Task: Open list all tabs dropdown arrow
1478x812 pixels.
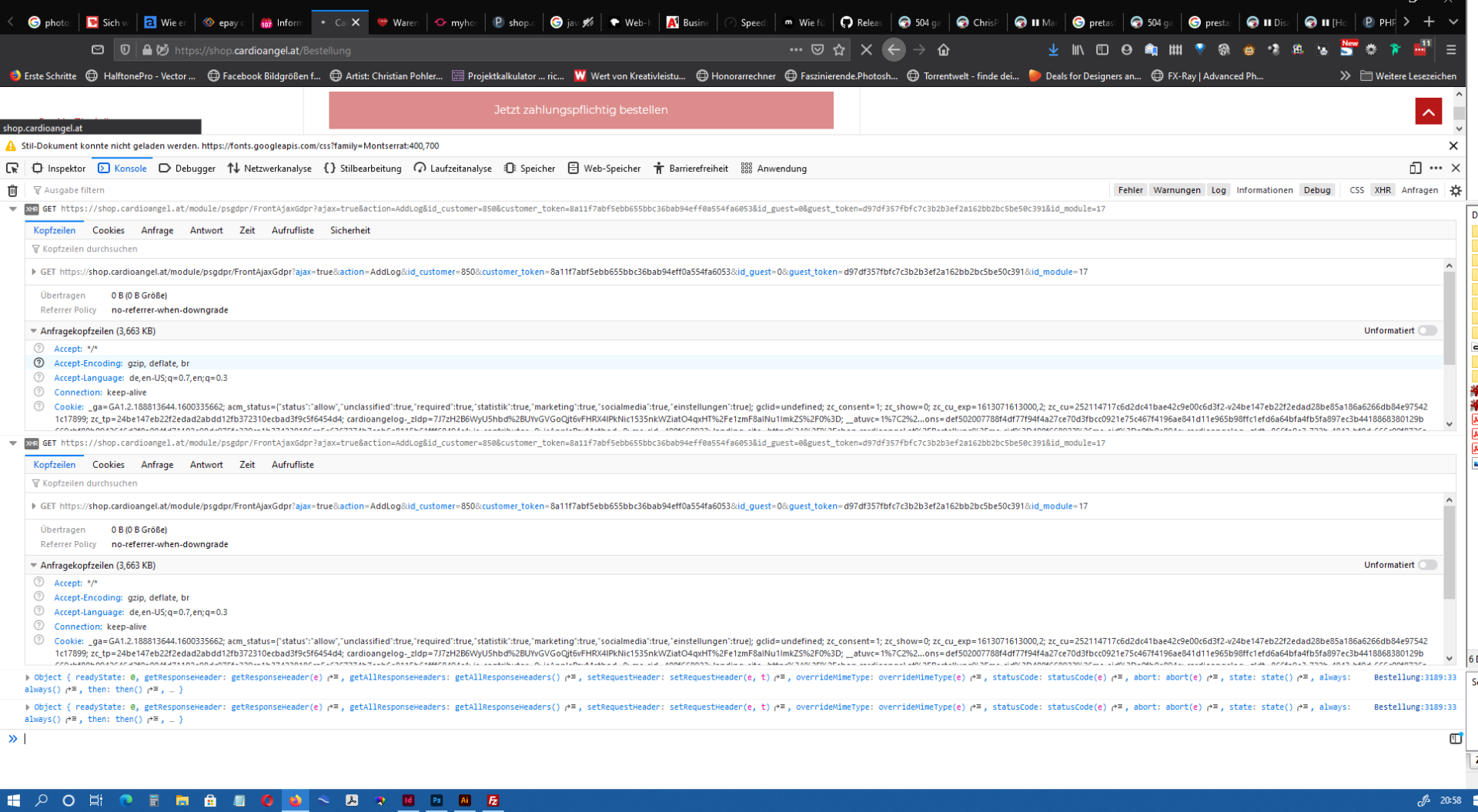Action: (x=1453, y=22)
